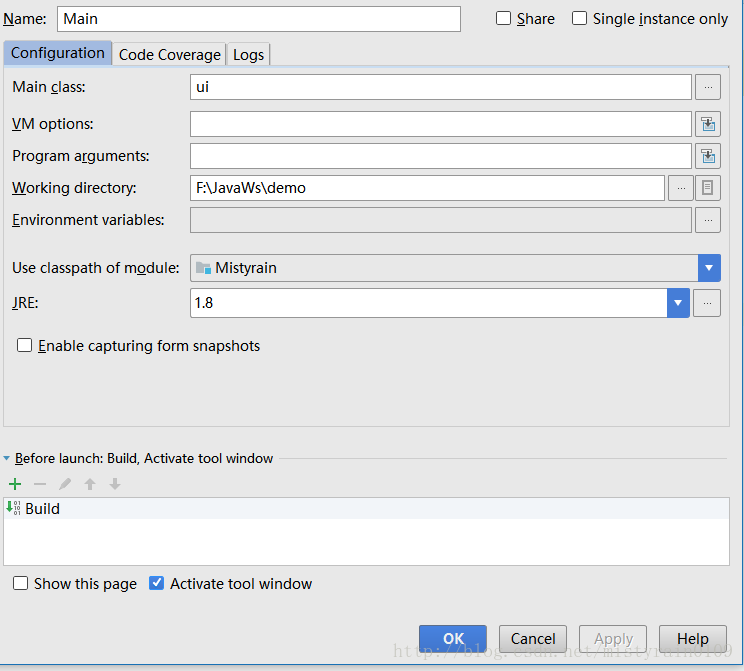744x671 pixels.
Task: Expand the Program arguments field editor
Action: pyautogui.click(x=707, y=156)
